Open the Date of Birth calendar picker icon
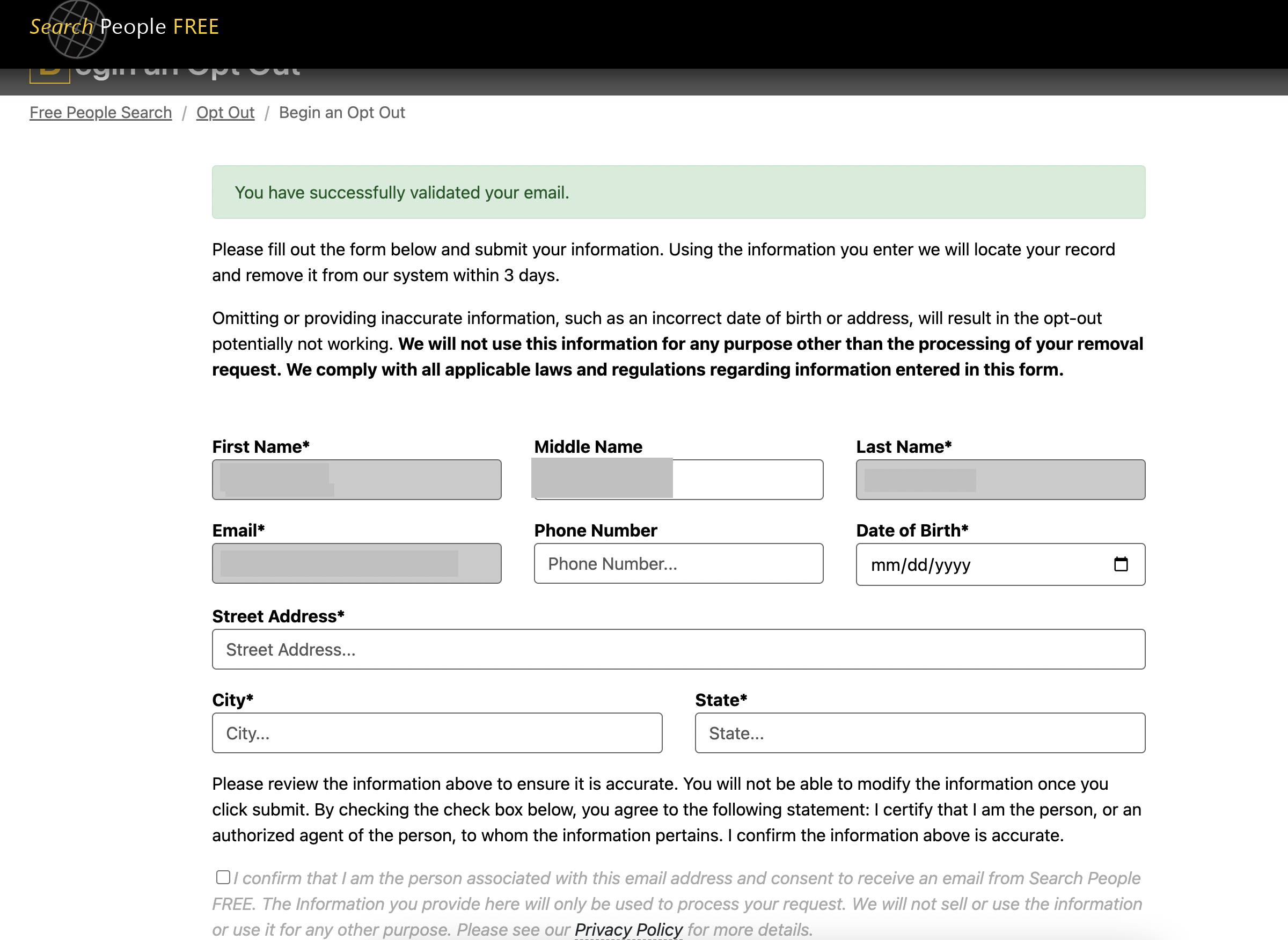Viewport: 1288px width, 940px height. coord(1120,564)
